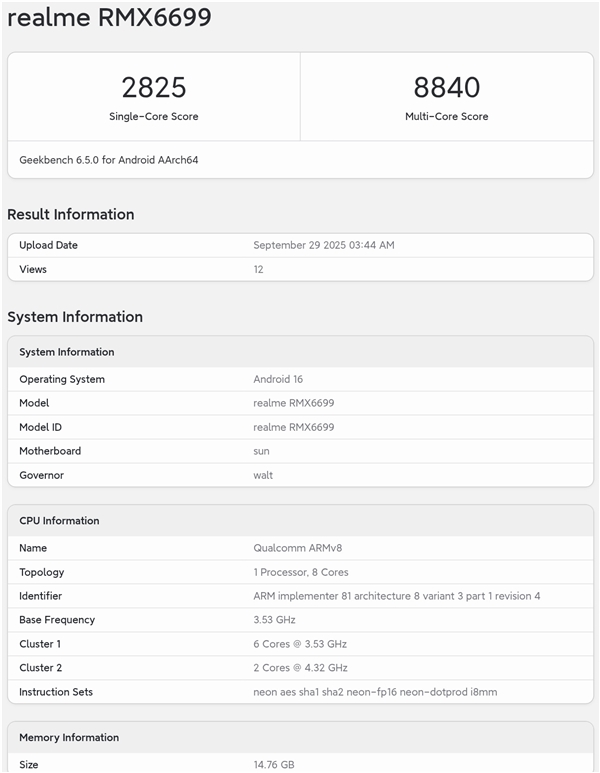Click the Model ID value realme RMX6699
600x773 pixels.
click(x=293, y=427)
